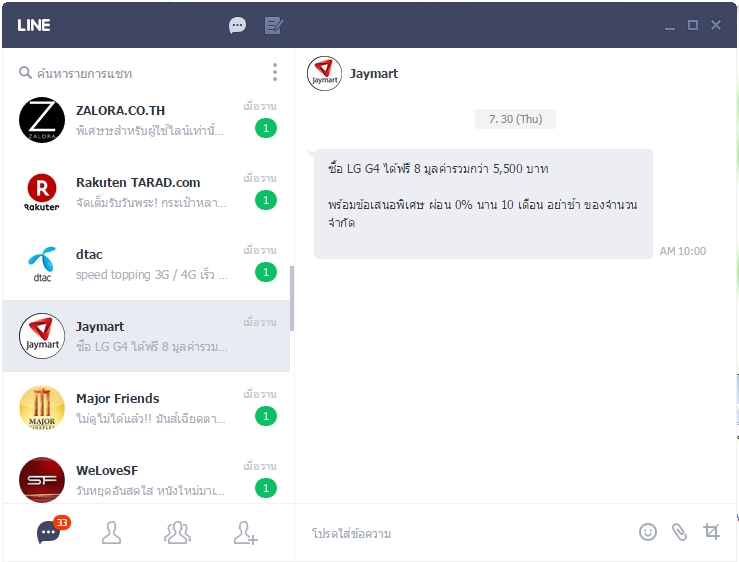
Task: Click dtac preview 'speed topping 3G / 4G'
Action: [152, 274]
